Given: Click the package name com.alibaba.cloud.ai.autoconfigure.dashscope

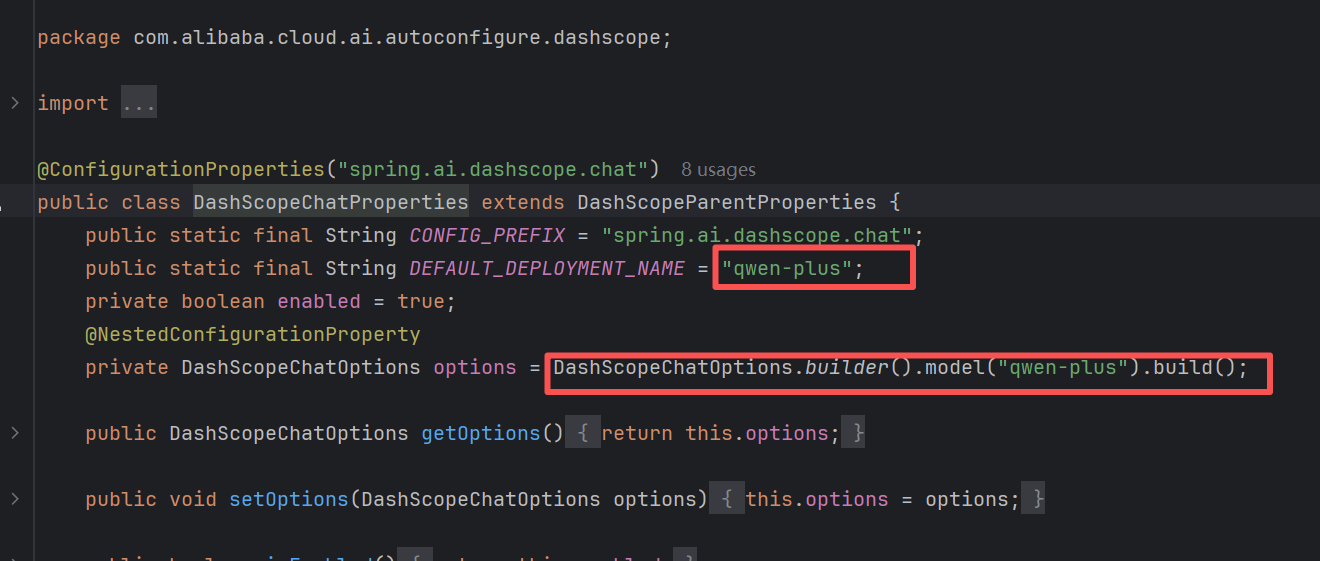Looking at the screenshot, I should [397, 38].
